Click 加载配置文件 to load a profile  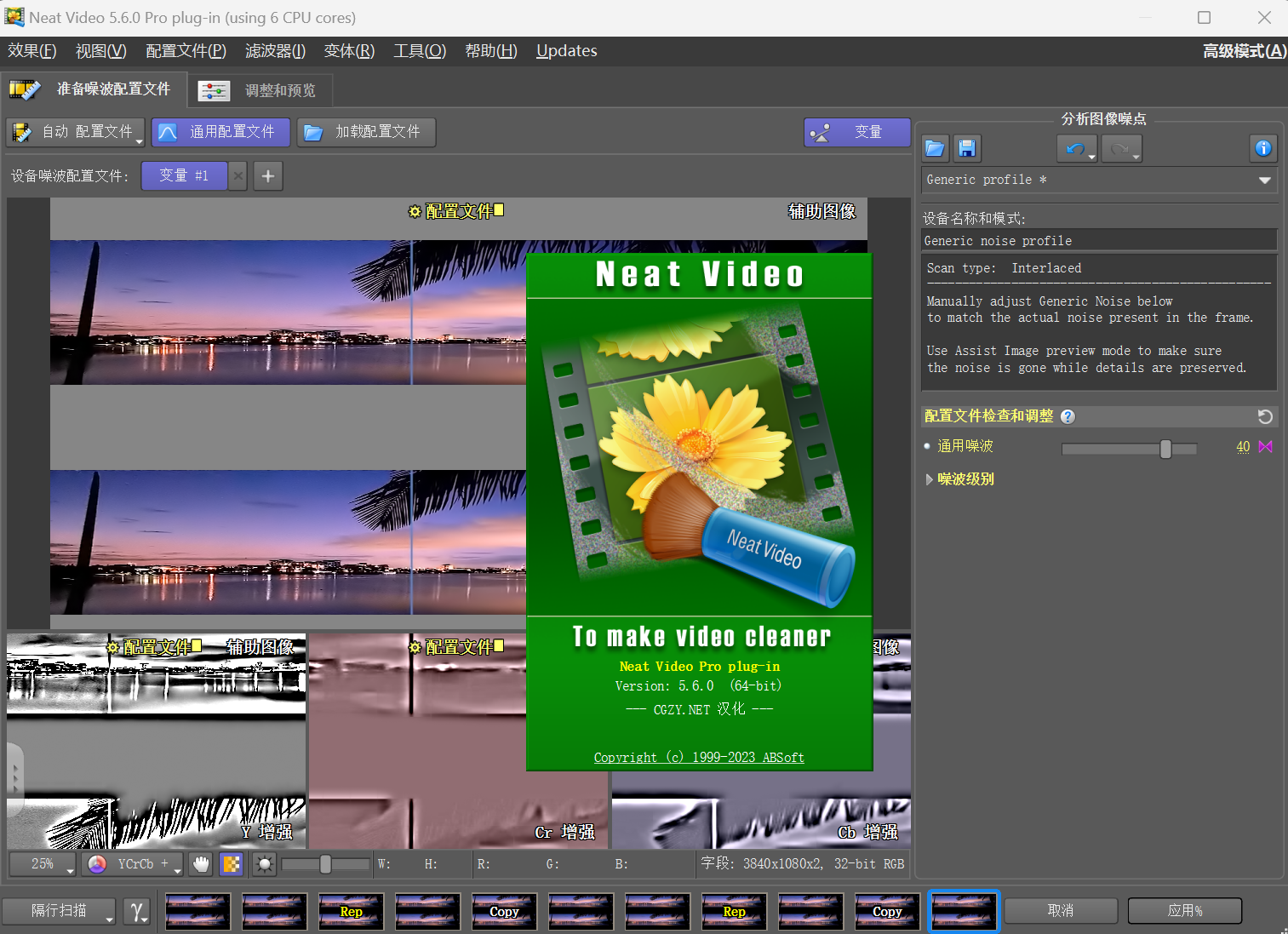pos(366,132)
